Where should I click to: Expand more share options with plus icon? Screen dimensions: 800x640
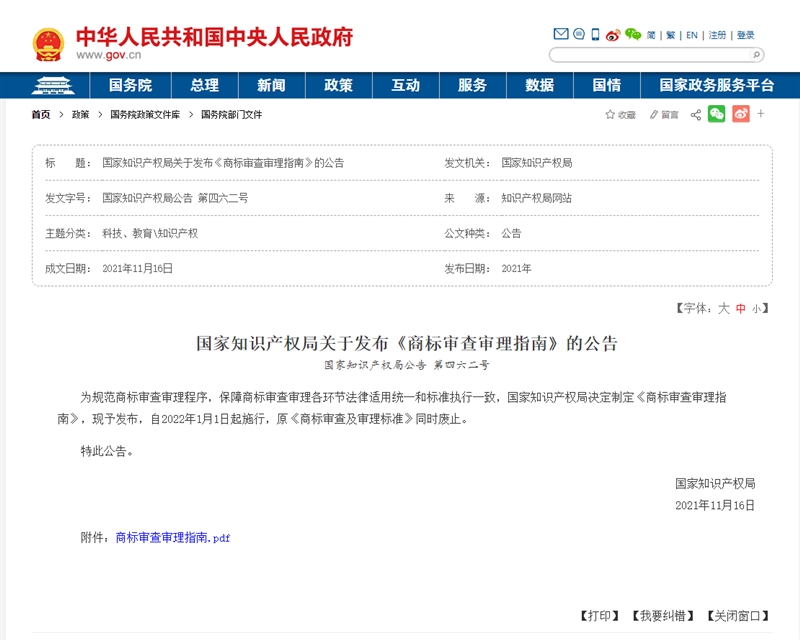tap(761, 114)
